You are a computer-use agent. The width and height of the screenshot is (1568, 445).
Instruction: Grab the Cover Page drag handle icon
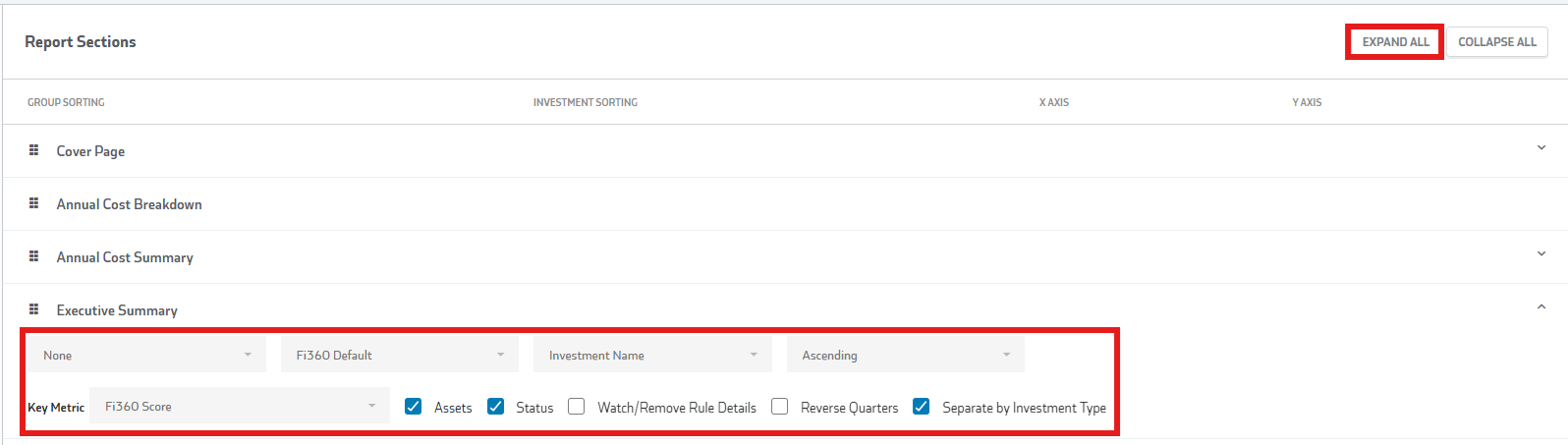pyautogui.click(x=33, y=150)
